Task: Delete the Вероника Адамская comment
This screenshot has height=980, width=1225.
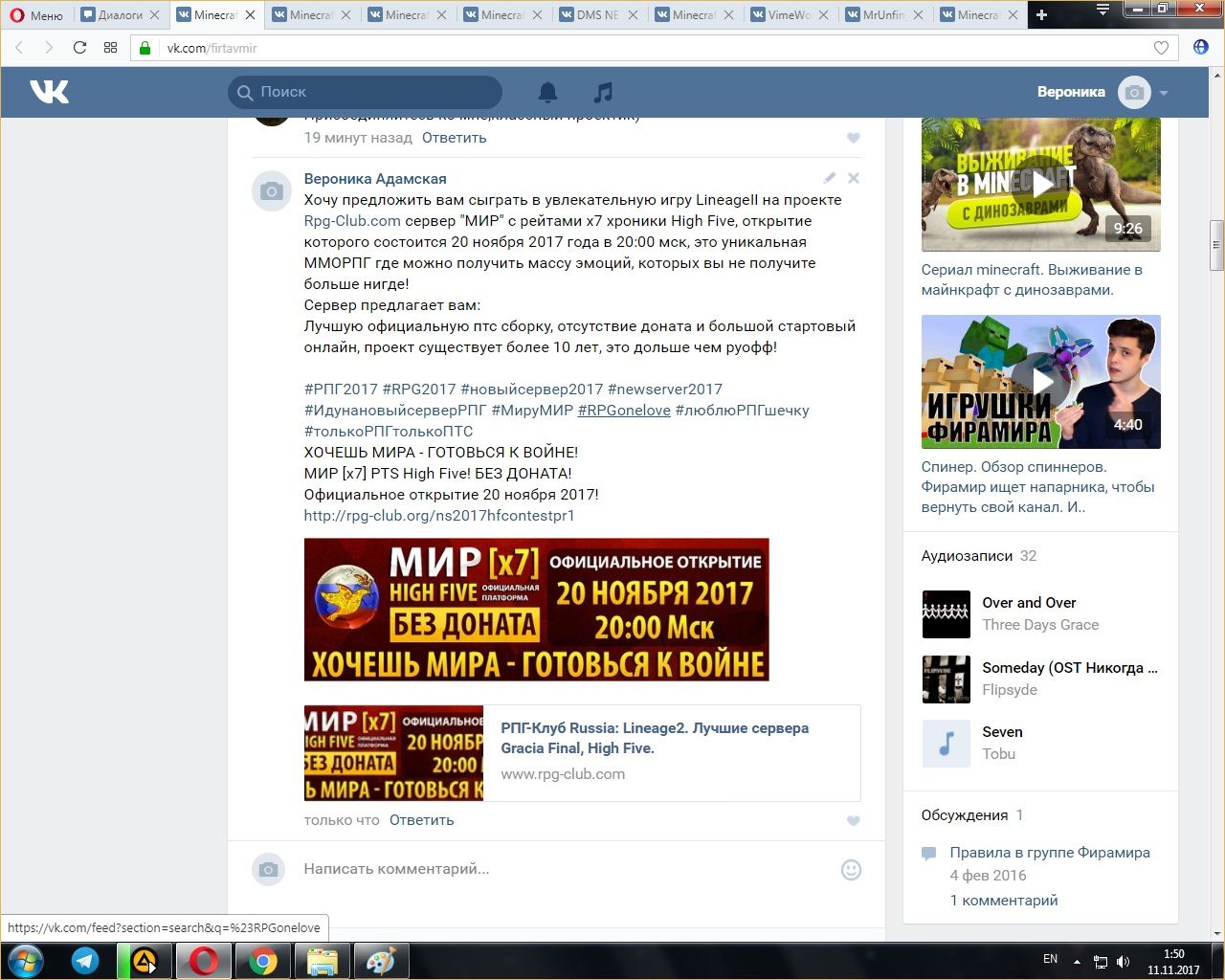Action: click(854, 178)
